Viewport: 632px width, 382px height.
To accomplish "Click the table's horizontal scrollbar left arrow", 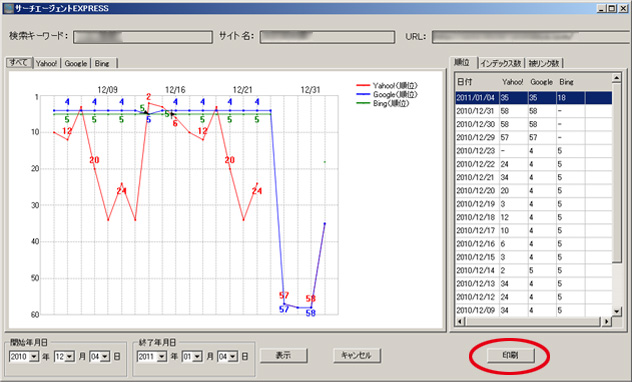I will [460, 321].
